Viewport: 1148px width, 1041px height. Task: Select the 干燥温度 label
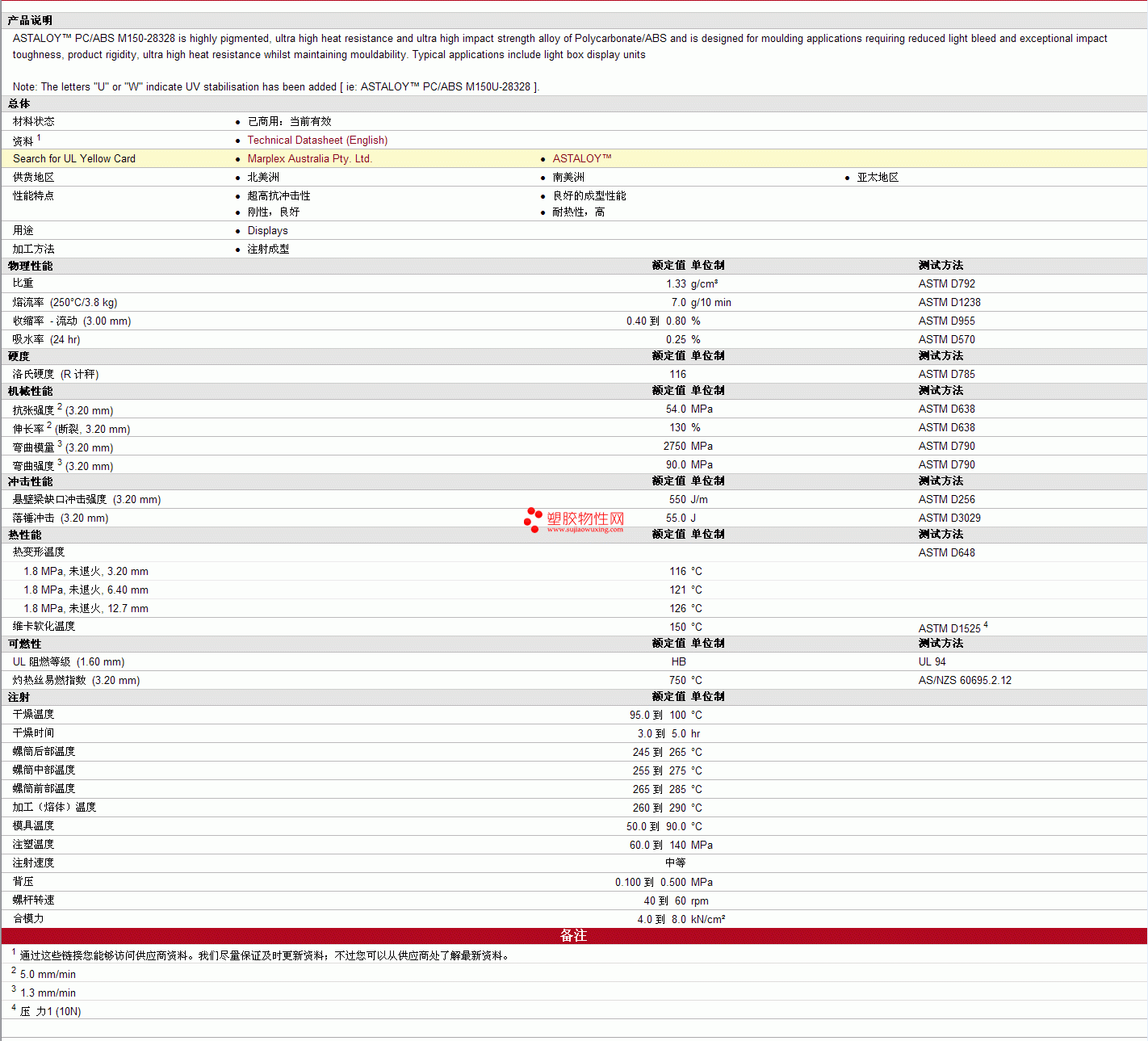point(33,715)
